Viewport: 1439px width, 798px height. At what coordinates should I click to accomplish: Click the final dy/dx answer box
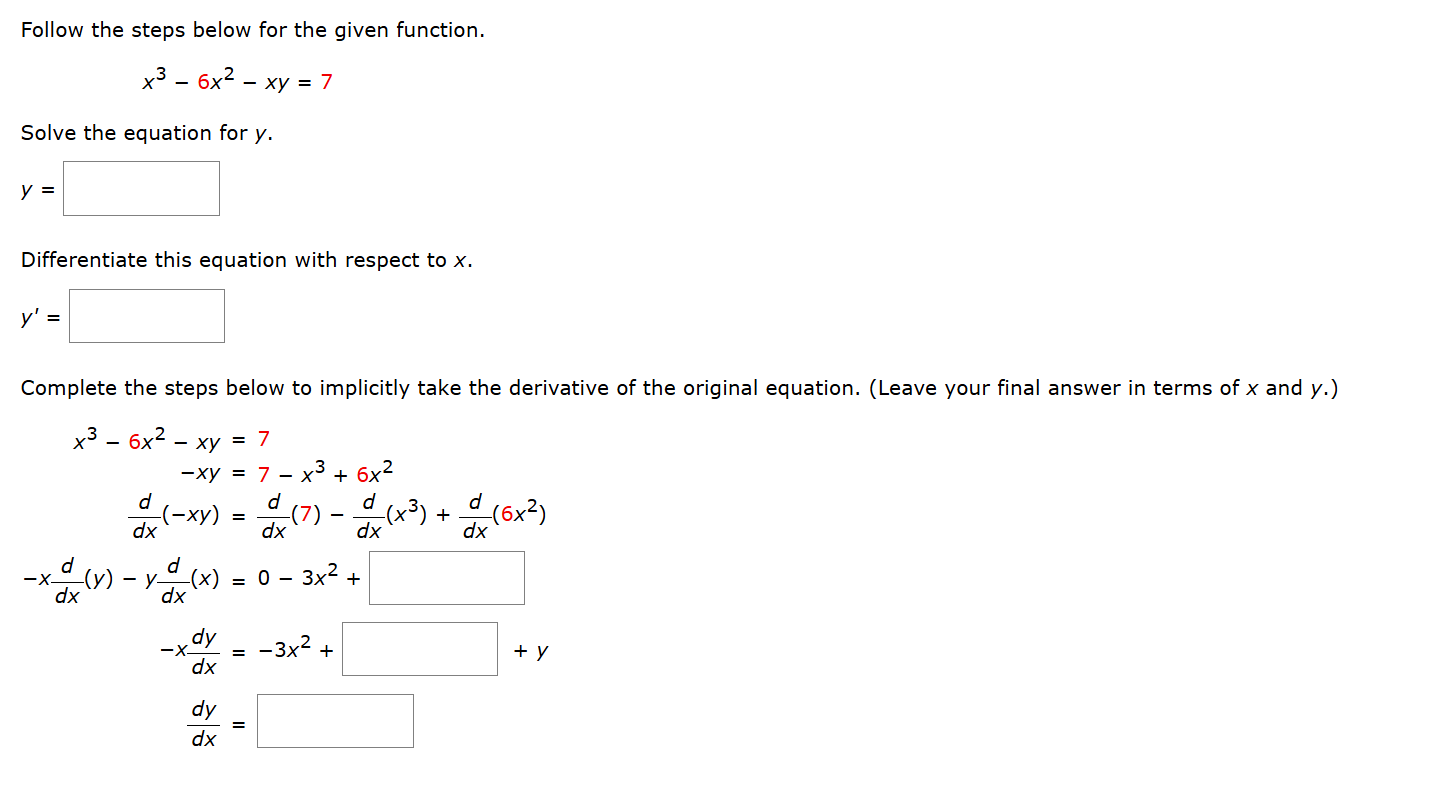(334, 720)
